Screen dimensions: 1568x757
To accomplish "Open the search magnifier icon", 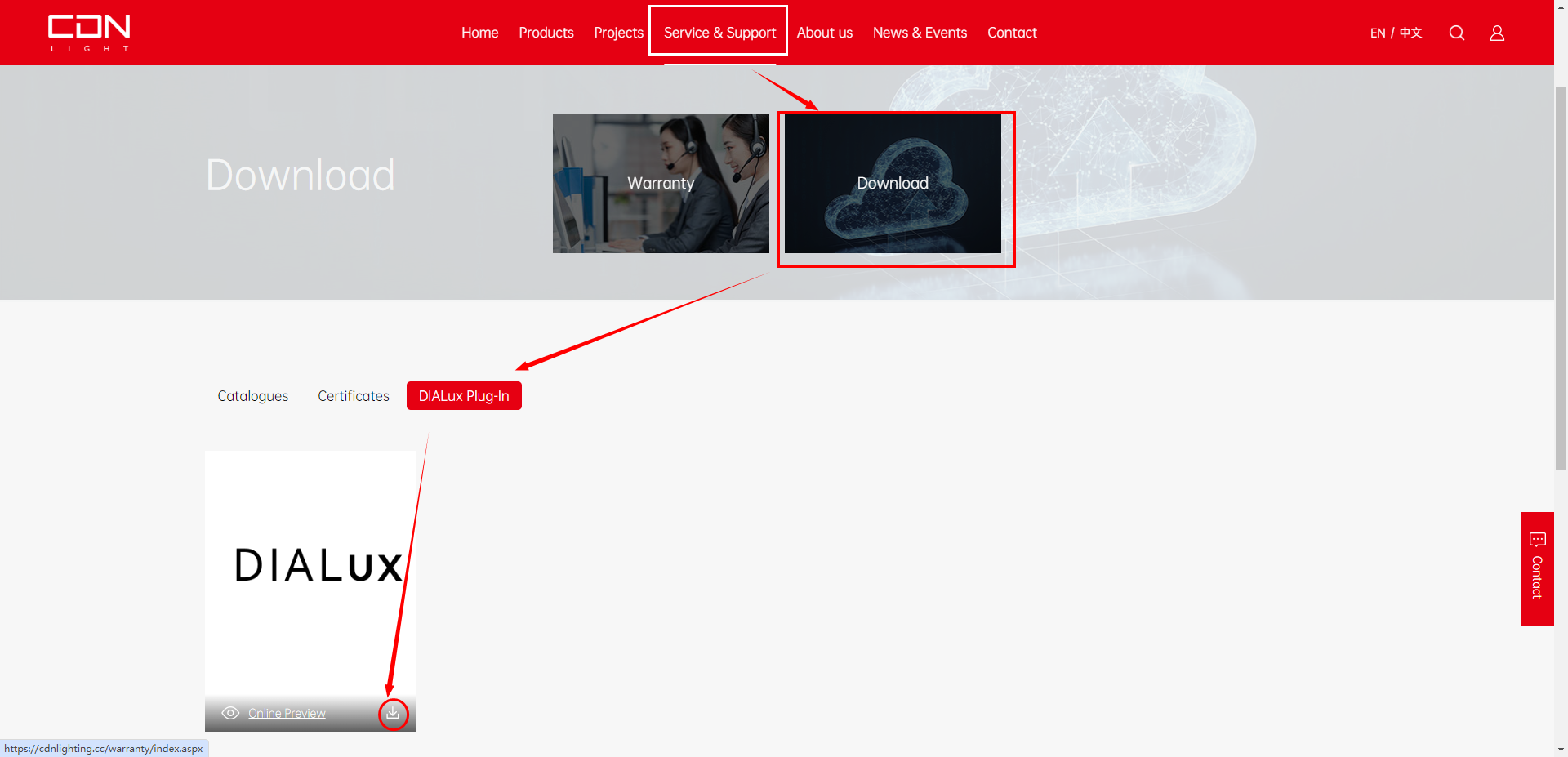I will click(x=1456, y=33).
